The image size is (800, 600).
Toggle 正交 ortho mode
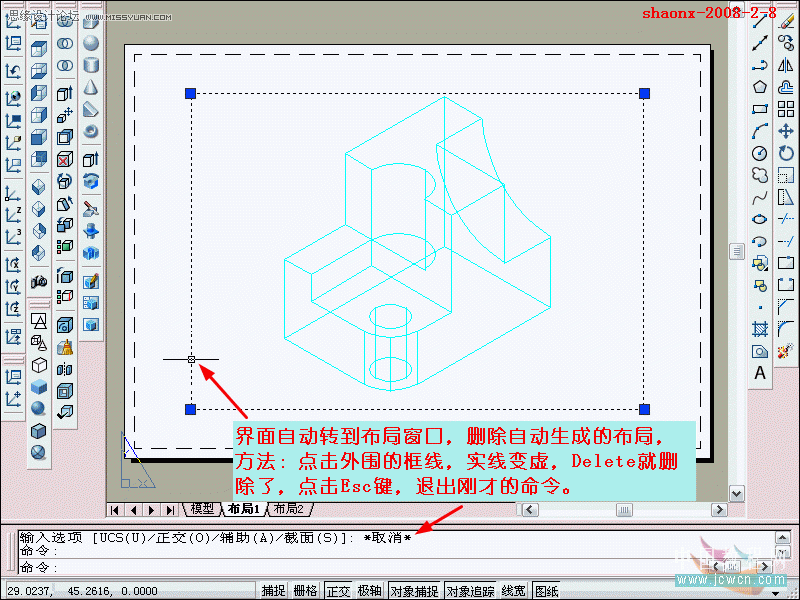[338, 591]
